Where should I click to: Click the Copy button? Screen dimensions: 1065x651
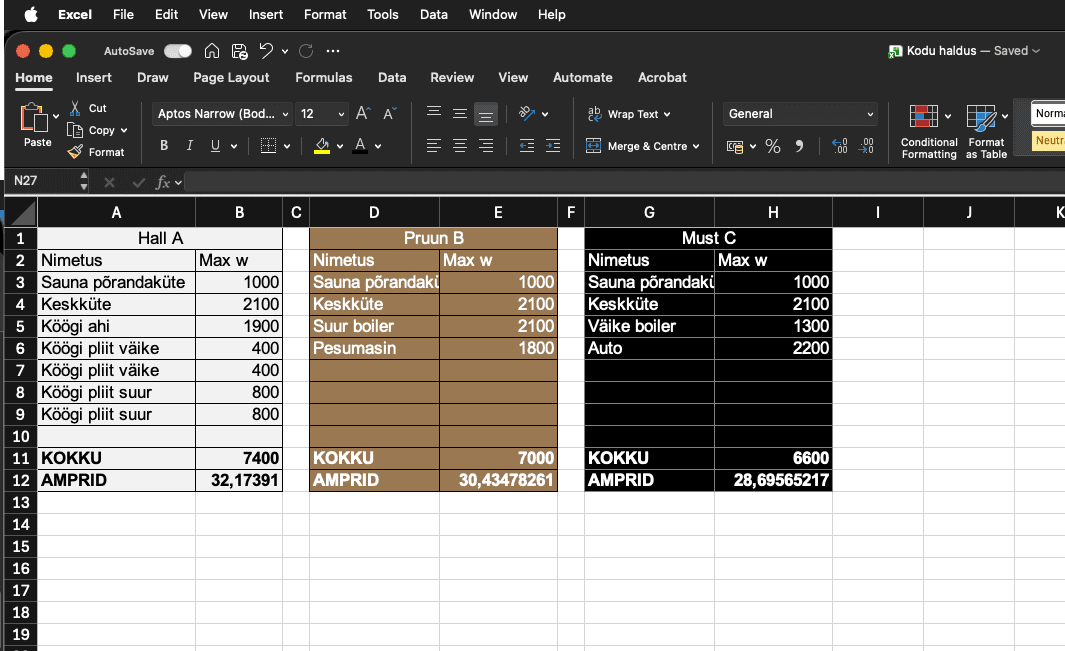[97, 130]
